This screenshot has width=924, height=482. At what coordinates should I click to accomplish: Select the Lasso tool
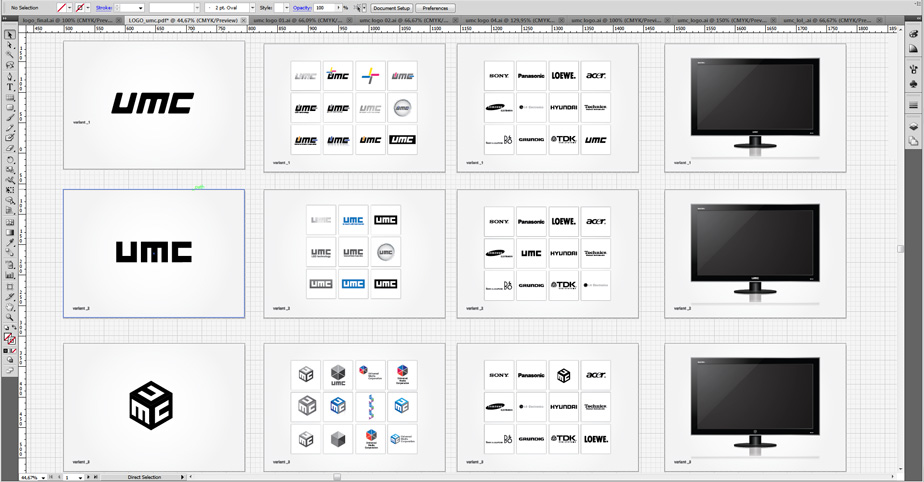(x=10, y=65)
